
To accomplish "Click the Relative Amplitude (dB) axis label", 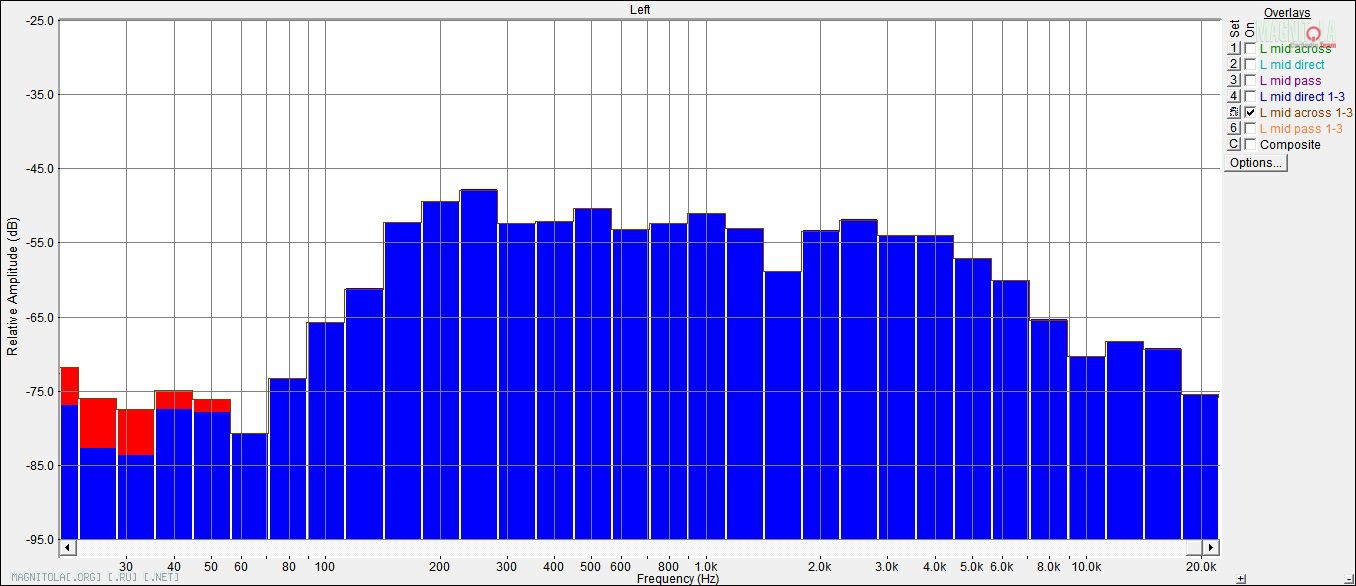I will click(13, 287).
